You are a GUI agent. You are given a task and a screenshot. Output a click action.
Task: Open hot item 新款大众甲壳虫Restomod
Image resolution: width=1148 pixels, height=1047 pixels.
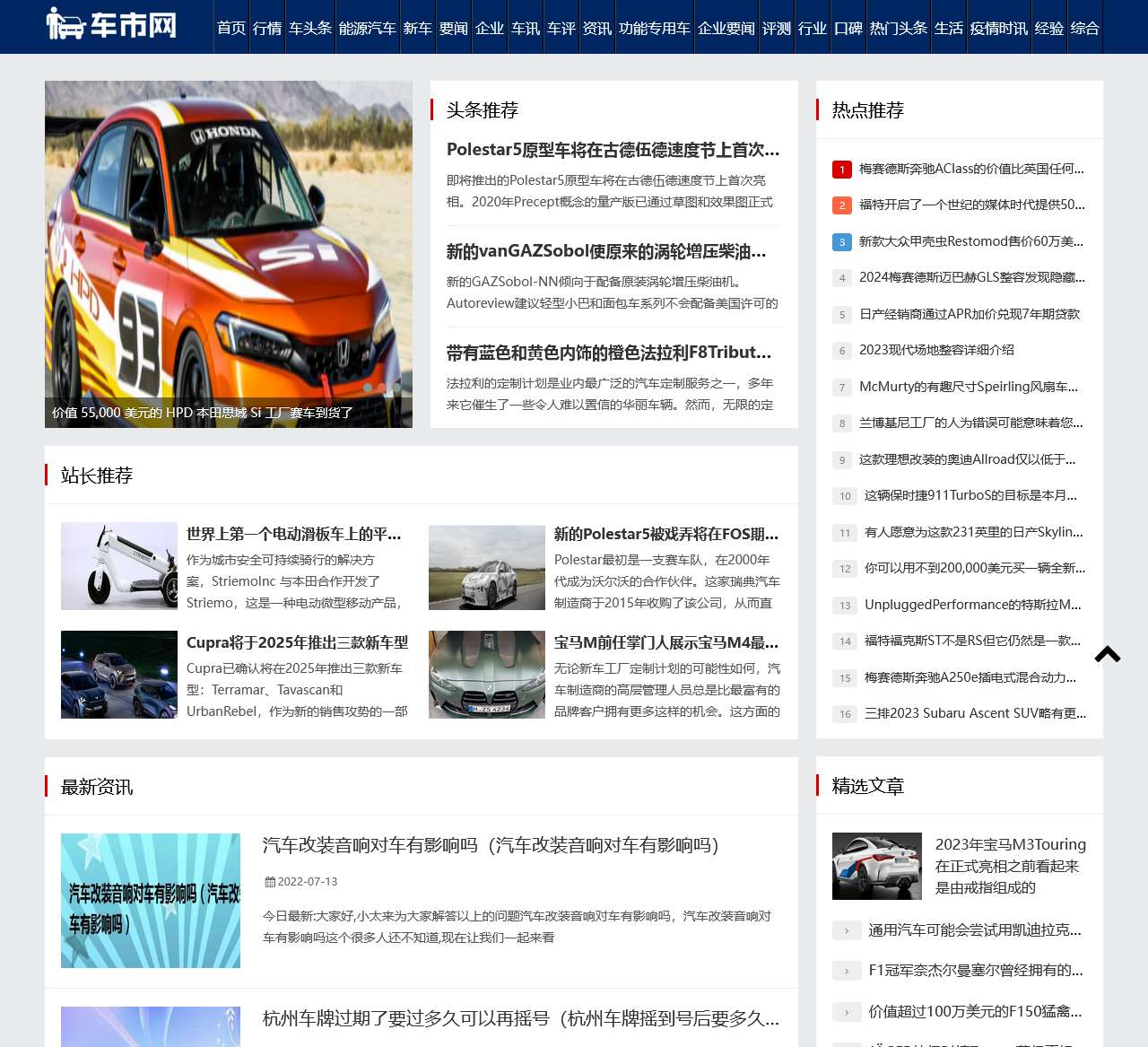pos(971,241)
